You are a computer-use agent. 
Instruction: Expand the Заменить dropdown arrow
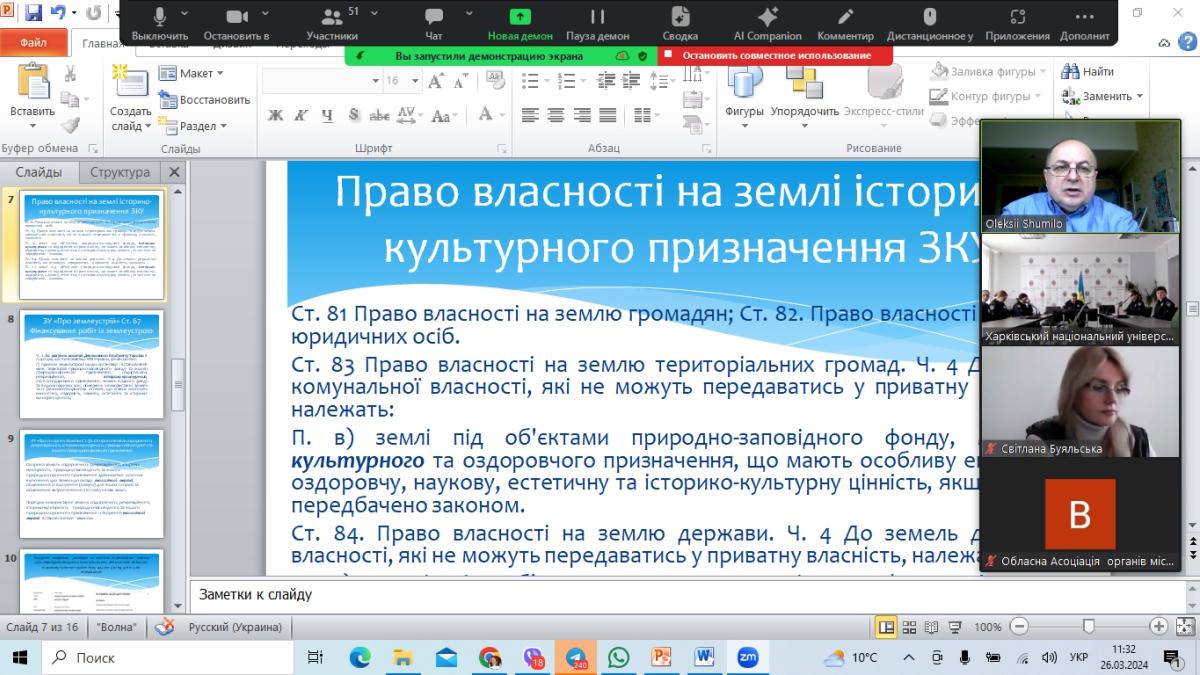(1140, 97)
